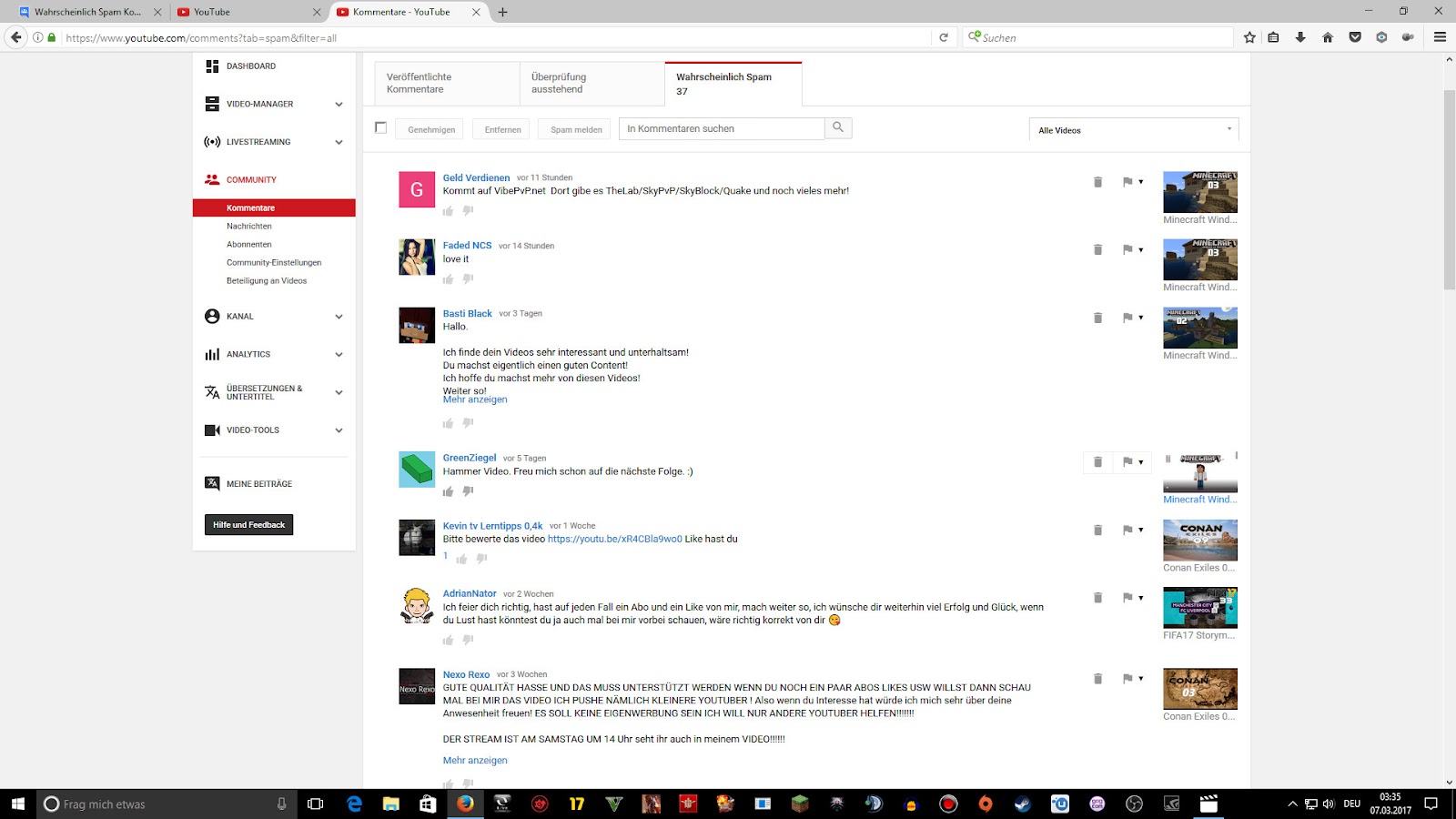Viewport: 1456px width, 819px height.
Task: Open the FIFA17 video thumbnail
Action: pos(1200,608)
